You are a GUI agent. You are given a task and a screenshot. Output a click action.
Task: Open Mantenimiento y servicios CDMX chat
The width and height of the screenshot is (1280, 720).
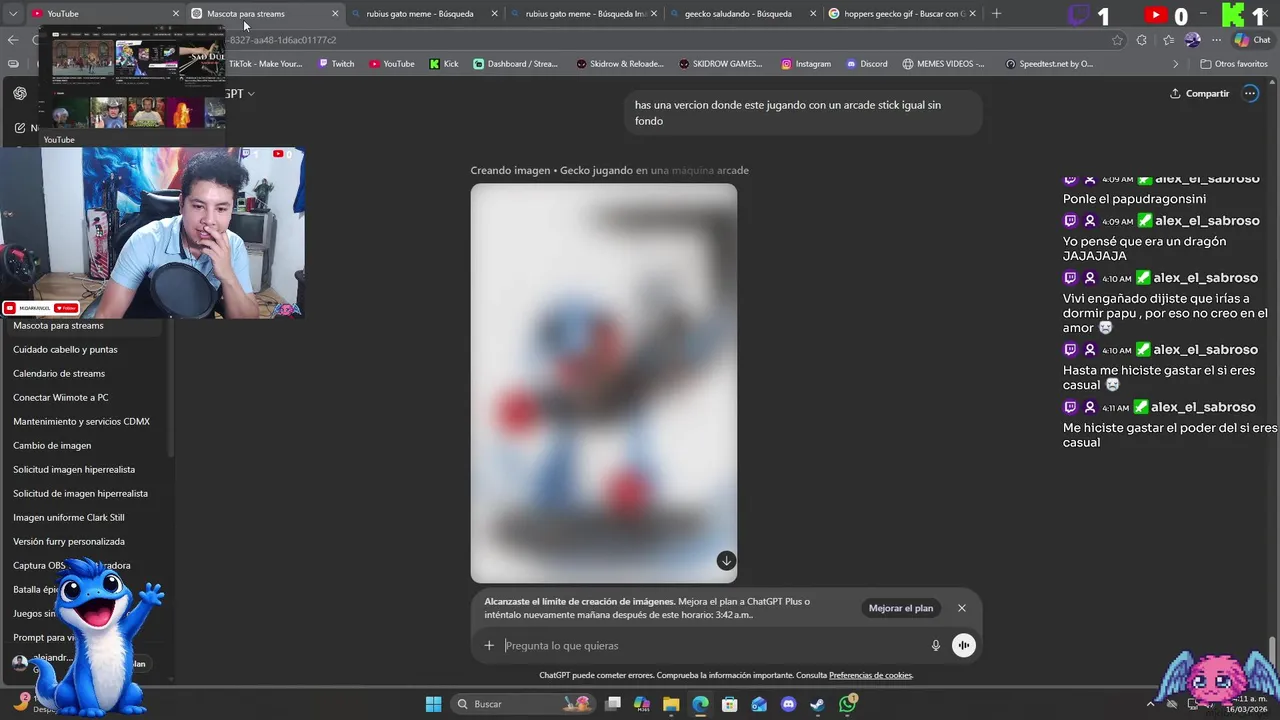(x=85, y=422)
